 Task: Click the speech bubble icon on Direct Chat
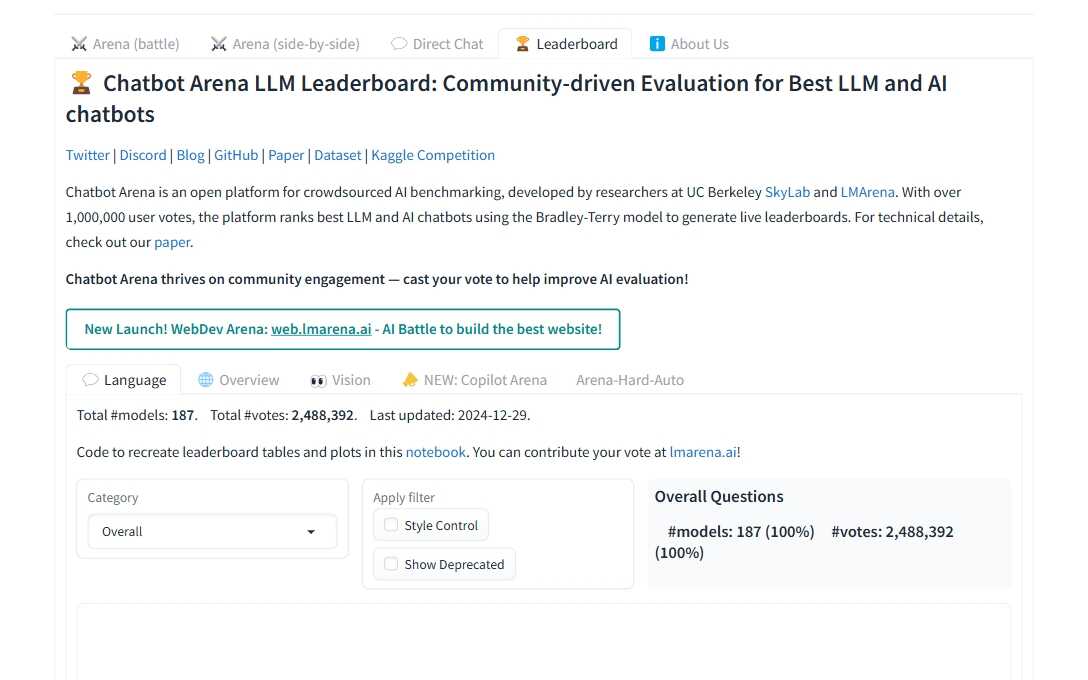(x=399, y=44)
